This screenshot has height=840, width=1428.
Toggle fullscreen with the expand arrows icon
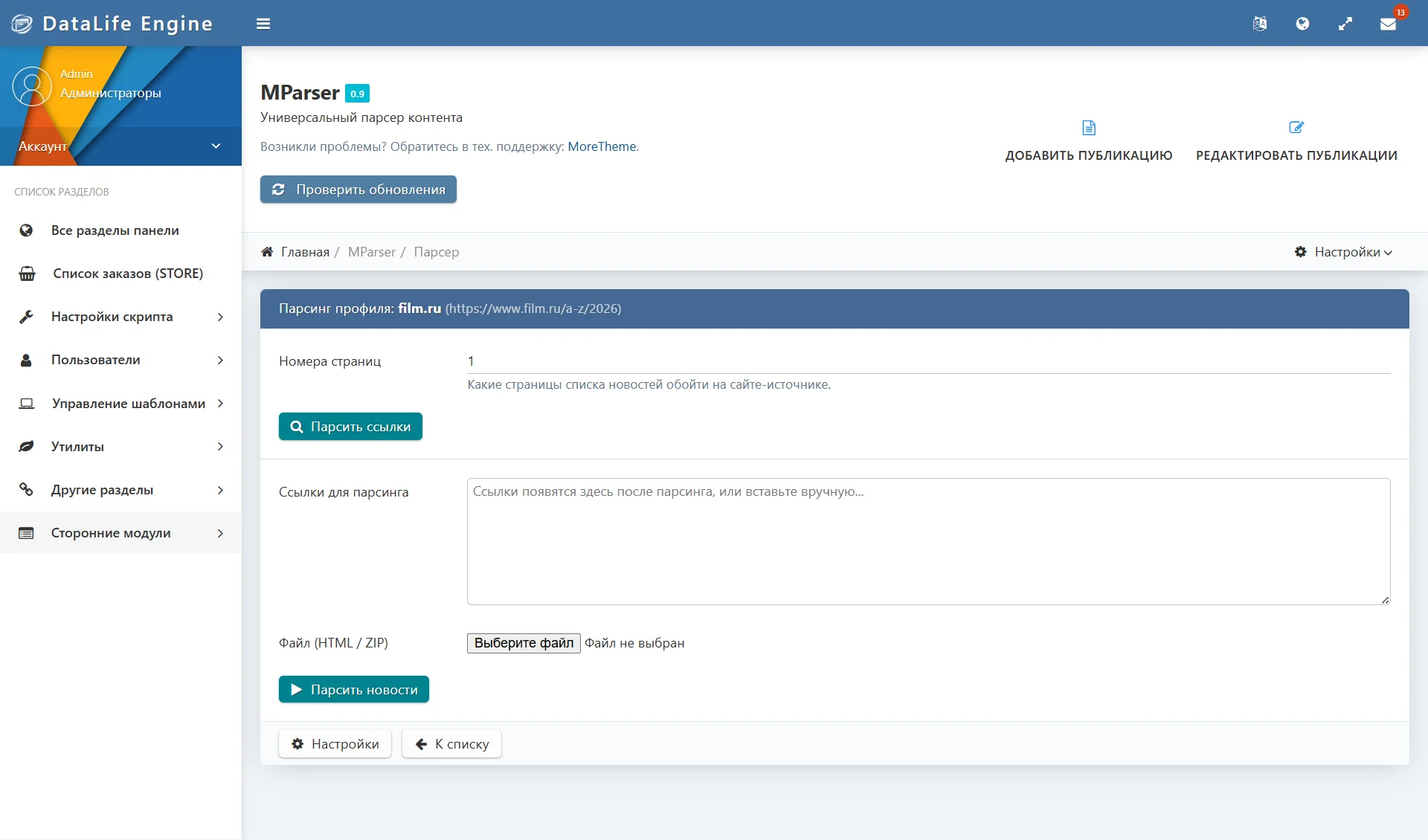click(x=1345, y=24)
